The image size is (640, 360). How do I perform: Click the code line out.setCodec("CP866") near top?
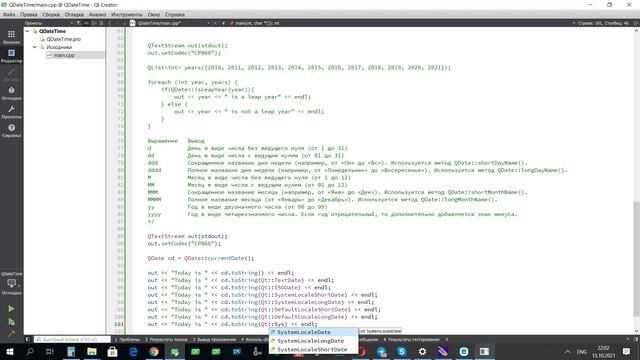coord(184,53)
